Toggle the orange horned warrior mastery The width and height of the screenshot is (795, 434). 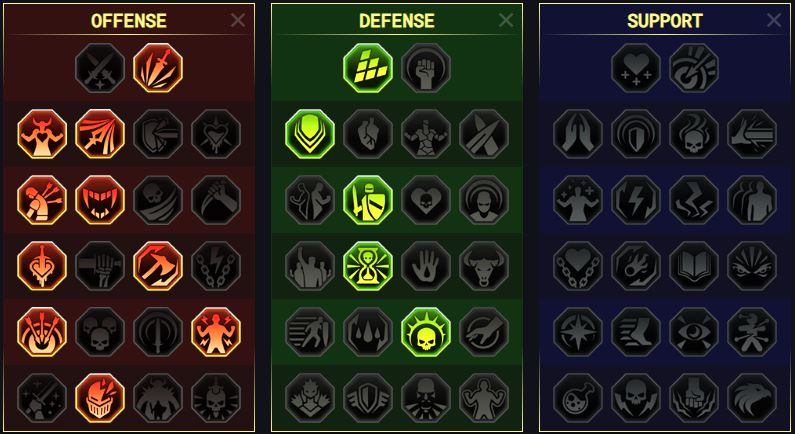click(42, 134)
